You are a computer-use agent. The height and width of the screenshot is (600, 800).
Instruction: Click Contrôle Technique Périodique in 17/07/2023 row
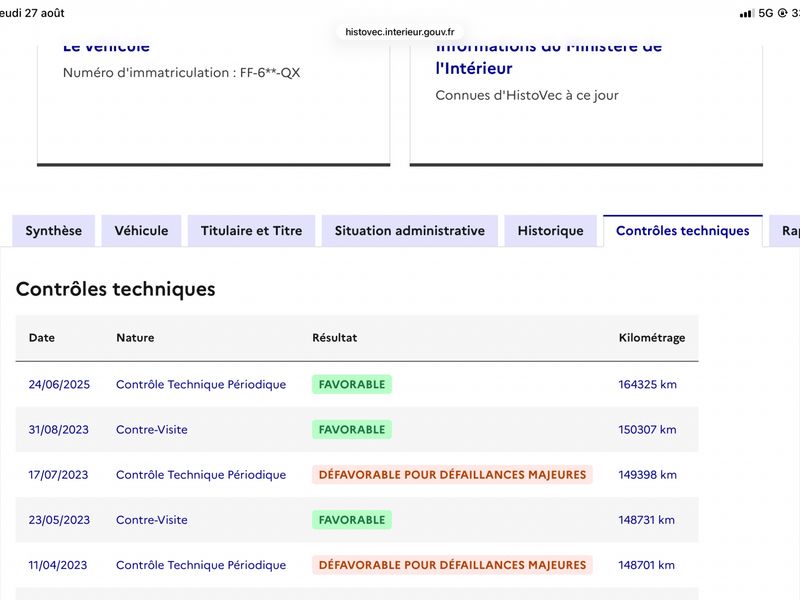tap(201, 474)
